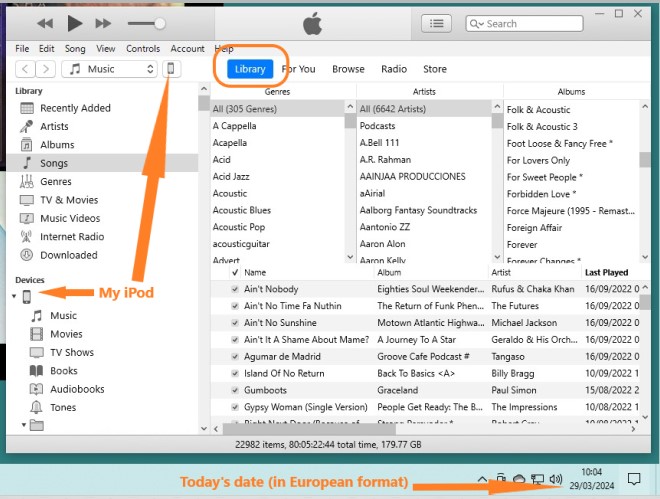660x499 pixels.
Task: Go forward with the right chevron button
Action: (x=45, y=69)
